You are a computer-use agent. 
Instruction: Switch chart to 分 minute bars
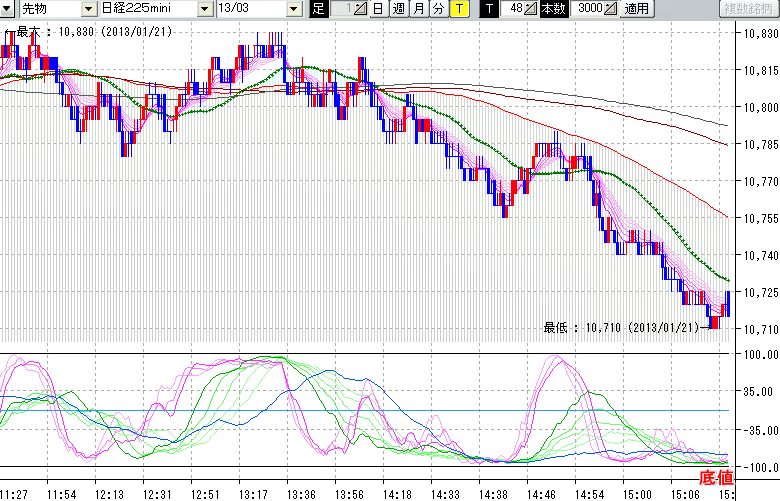coord(438,9)
